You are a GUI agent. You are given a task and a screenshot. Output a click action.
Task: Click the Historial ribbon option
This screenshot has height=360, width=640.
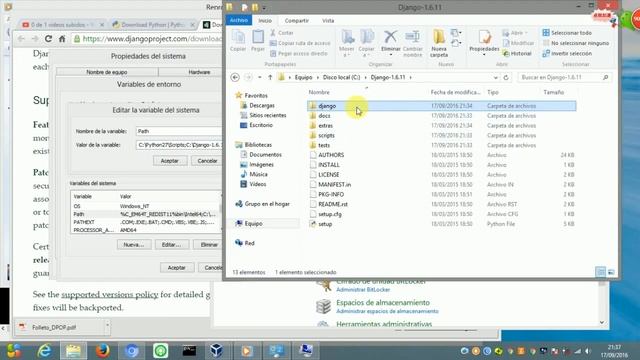(x=517, y=53)
